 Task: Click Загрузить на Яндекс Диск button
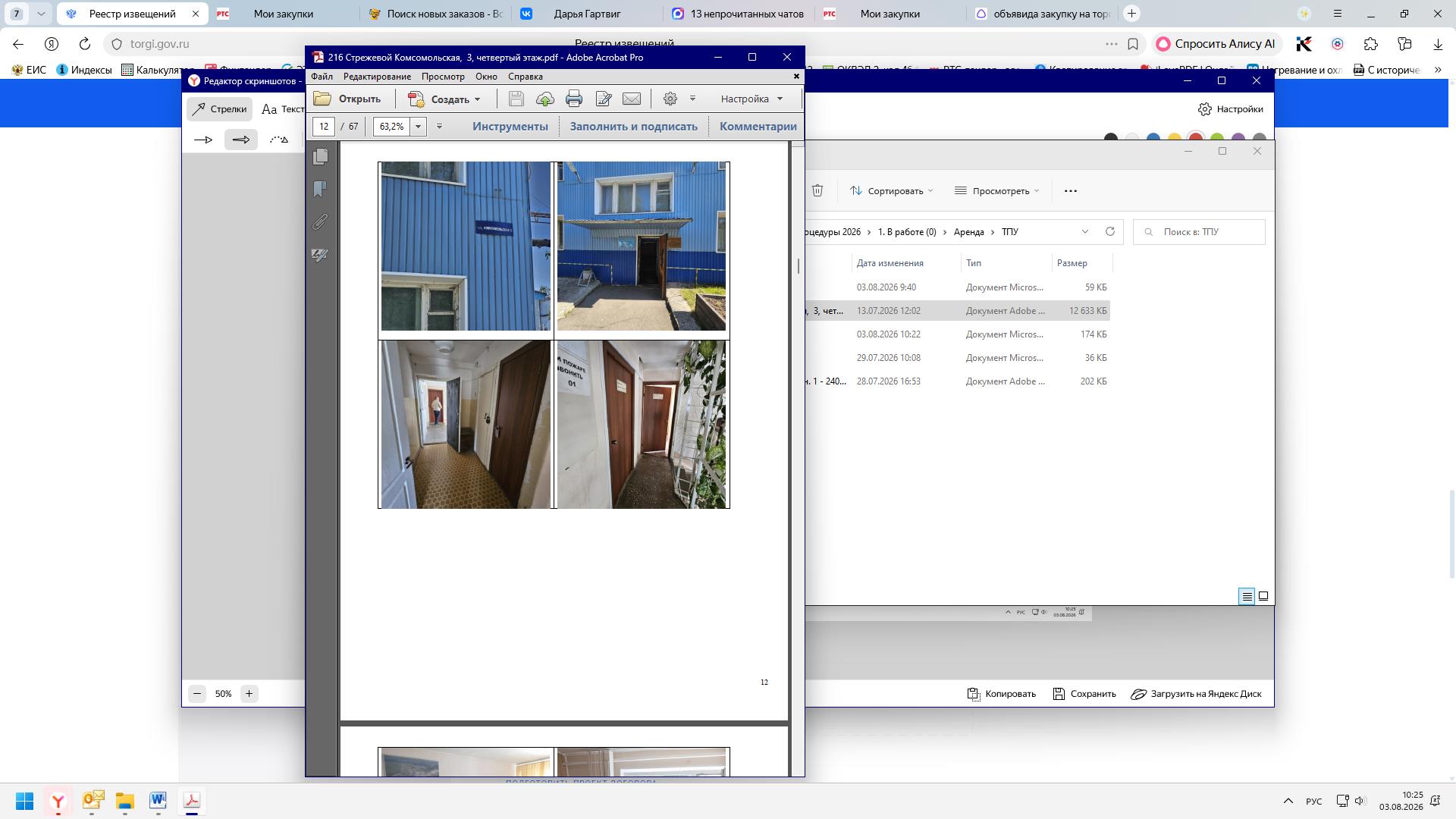tap(1196, 694)
